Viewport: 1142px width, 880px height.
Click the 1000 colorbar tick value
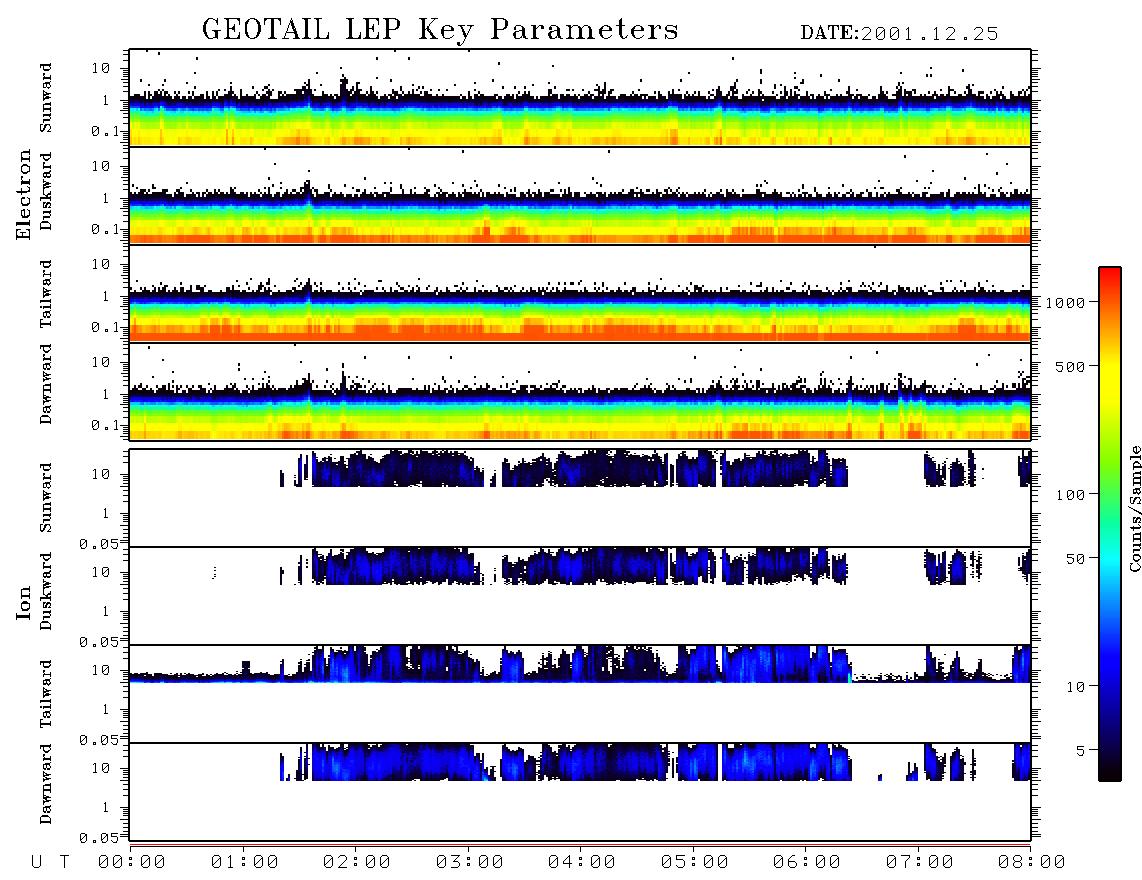[1066, 302]
